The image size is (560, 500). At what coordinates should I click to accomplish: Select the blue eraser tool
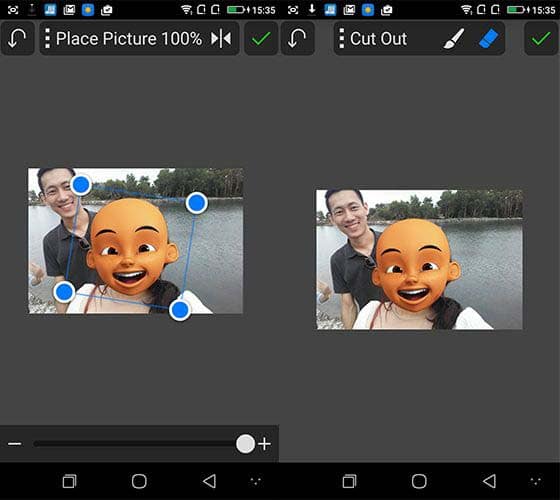[488, 38]
